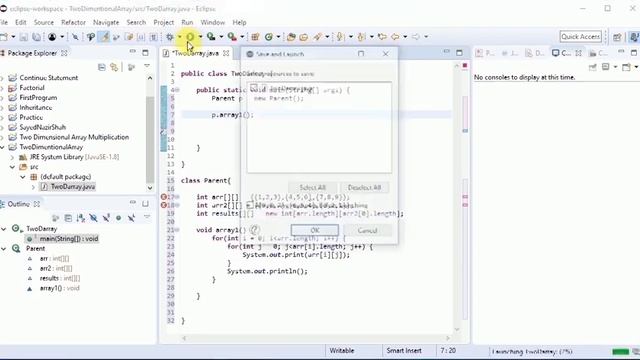Open the Refactor menu
Image resolution: width=640 pixels, height=360 pixels.
73,22
